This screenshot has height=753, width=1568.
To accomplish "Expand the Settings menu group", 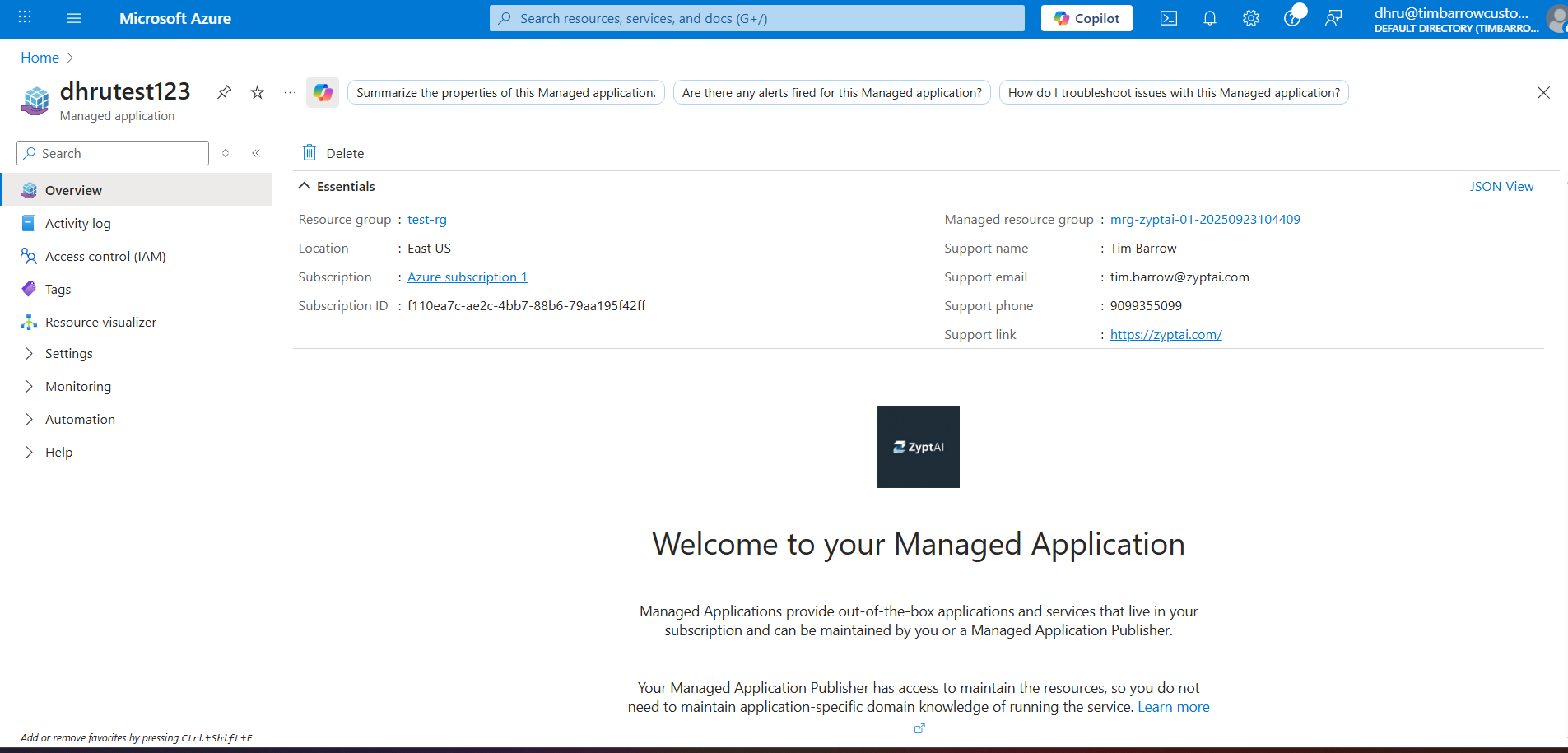I will pos(30,353).
